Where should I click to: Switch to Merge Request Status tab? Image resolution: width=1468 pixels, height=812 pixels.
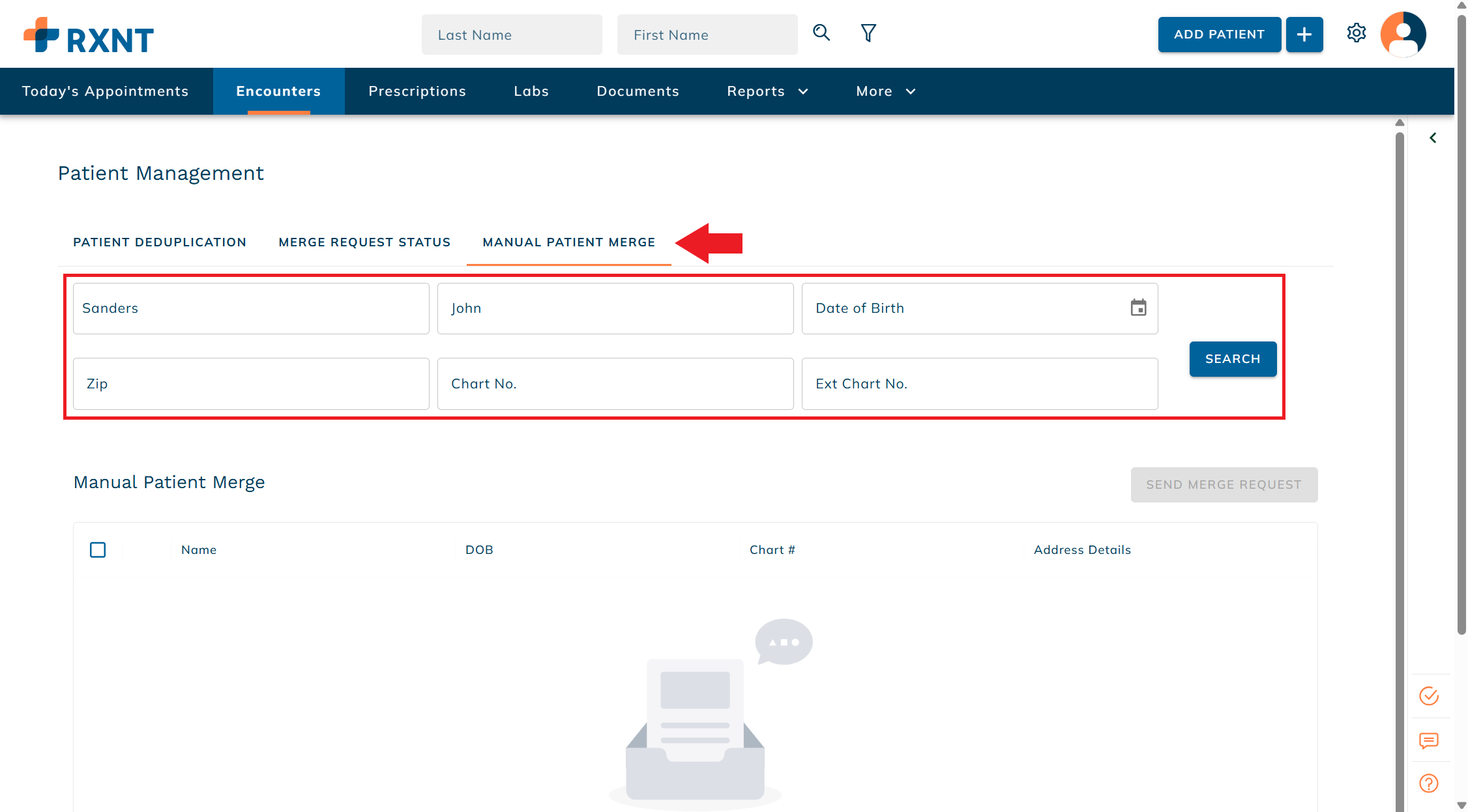[364, 242]
